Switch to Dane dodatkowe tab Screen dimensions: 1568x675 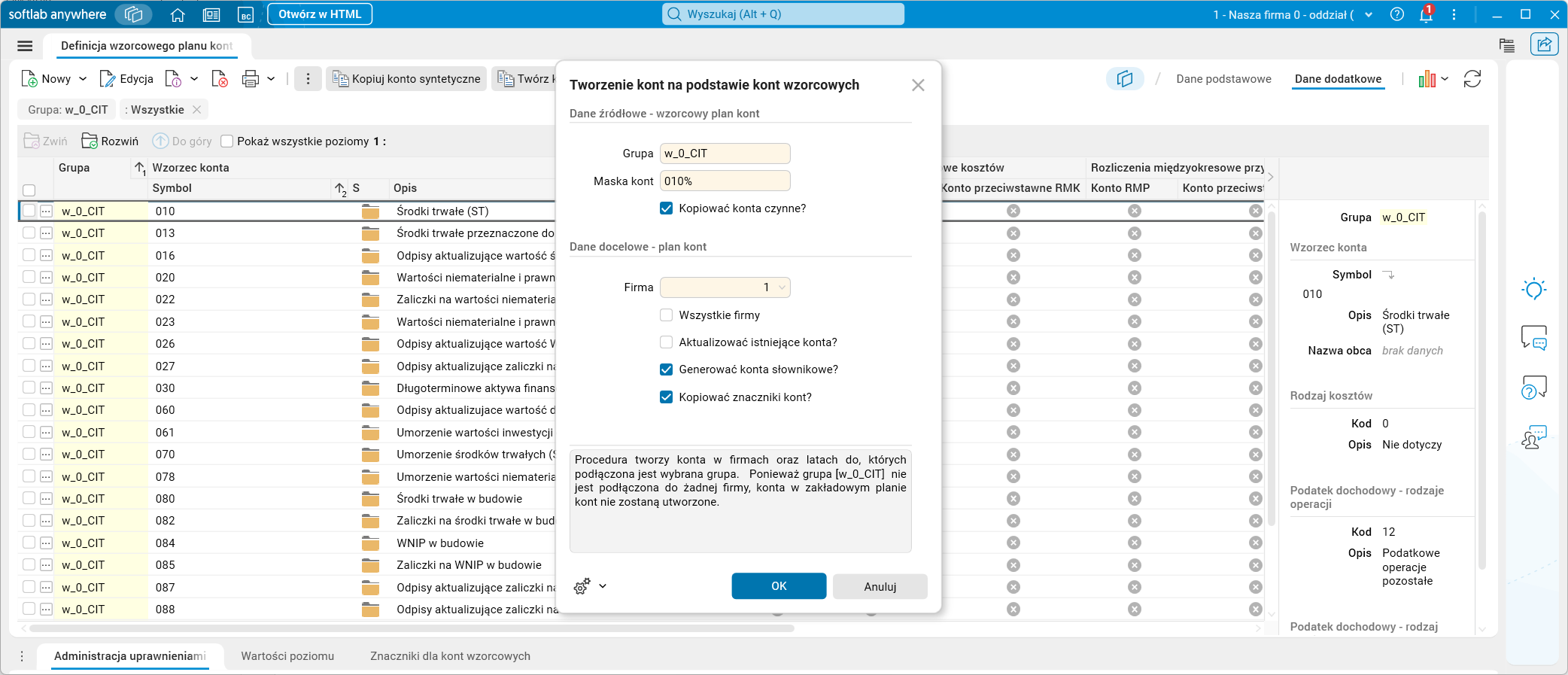1338,79
